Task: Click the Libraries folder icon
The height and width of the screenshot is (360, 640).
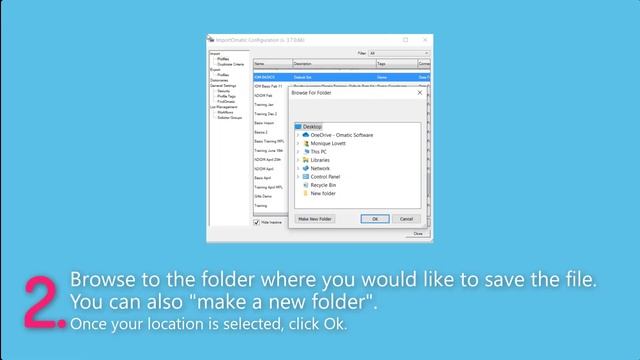Action: (306, 160)
